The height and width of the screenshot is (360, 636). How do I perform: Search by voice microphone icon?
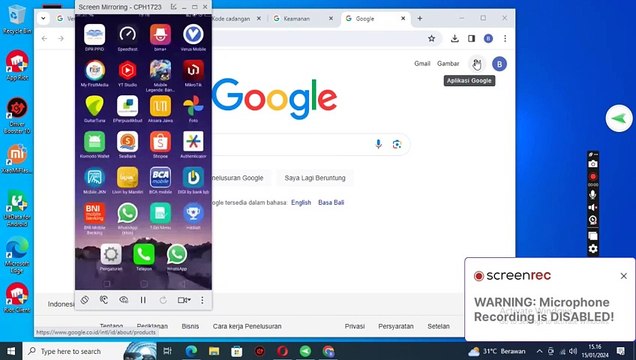coord(378,144)
